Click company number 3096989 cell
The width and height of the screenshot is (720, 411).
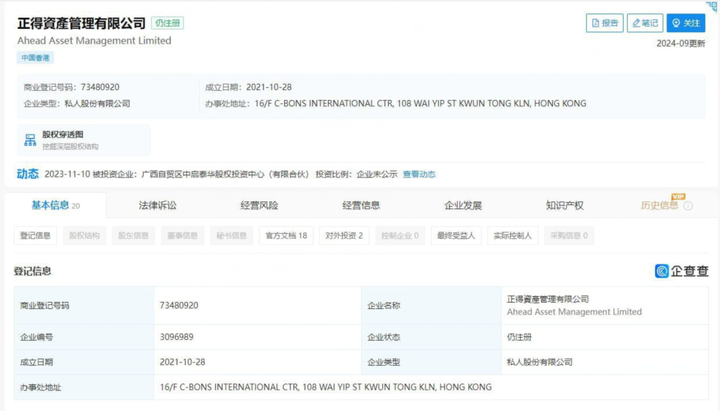[176, 337]
